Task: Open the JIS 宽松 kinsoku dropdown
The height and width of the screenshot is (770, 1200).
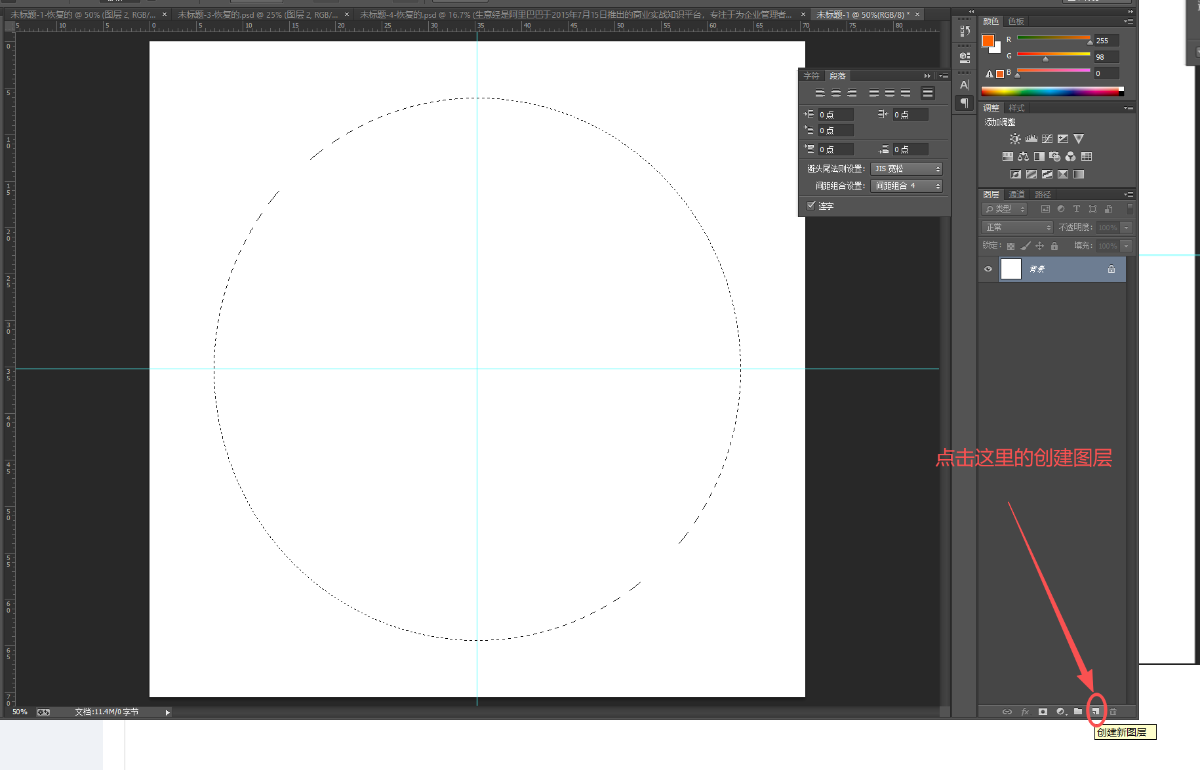Action: 906,169
